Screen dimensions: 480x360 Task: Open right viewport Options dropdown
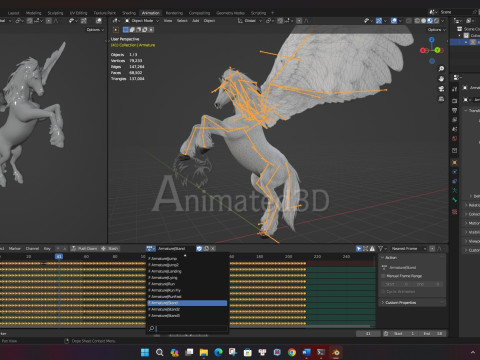436,30
